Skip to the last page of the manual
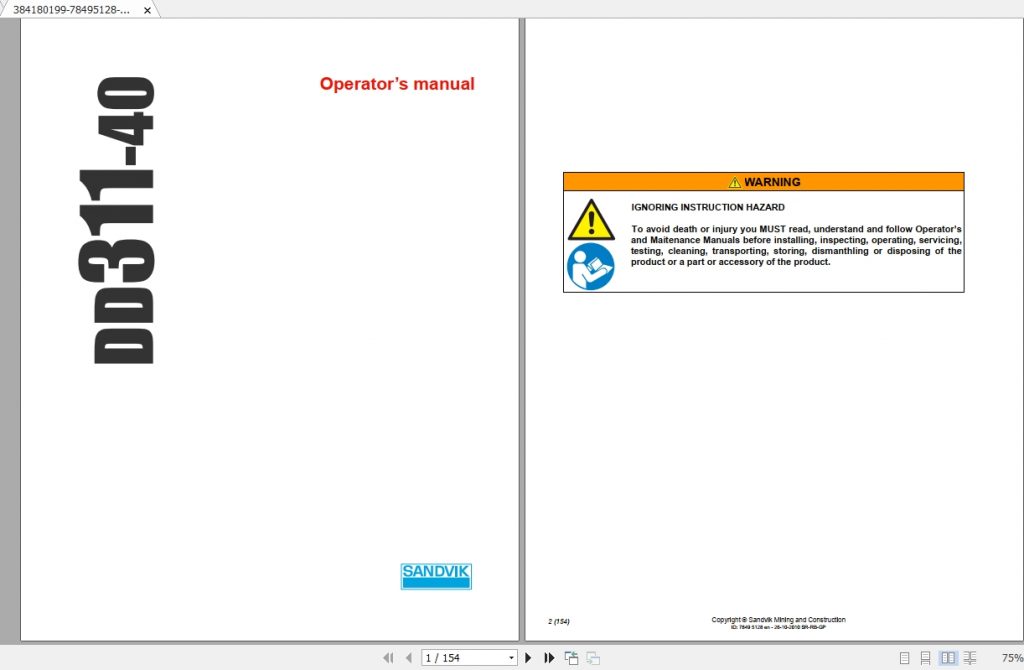1024x670 pixels. click(549, 657)
